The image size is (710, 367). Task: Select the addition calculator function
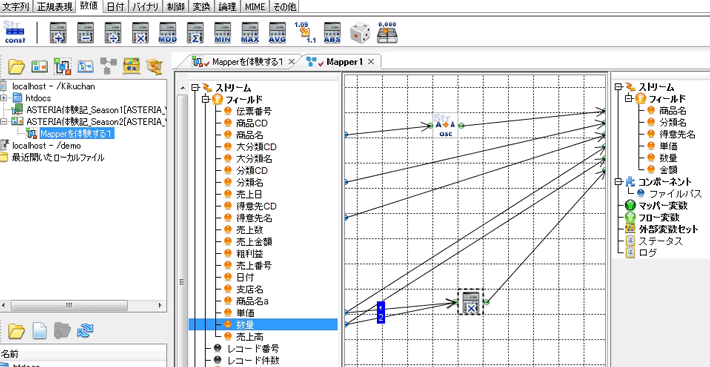click(58, 33)
